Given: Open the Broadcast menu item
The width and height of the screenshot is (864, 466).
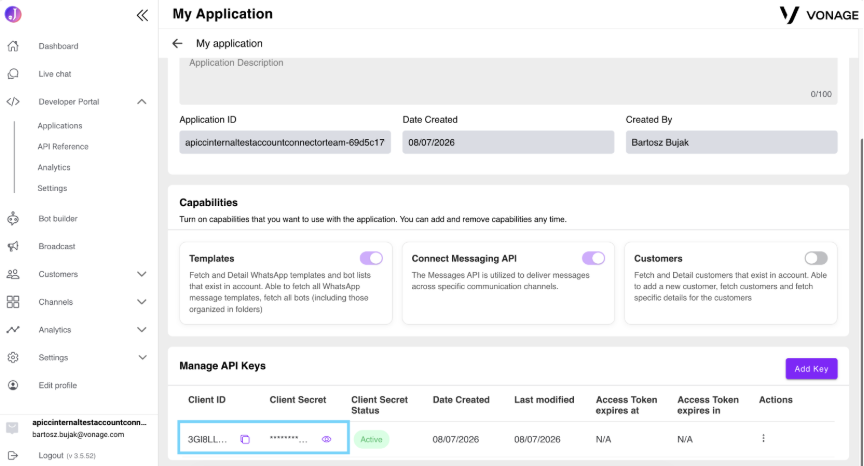Looking at the screenshot, I should (x=57, y=246).
